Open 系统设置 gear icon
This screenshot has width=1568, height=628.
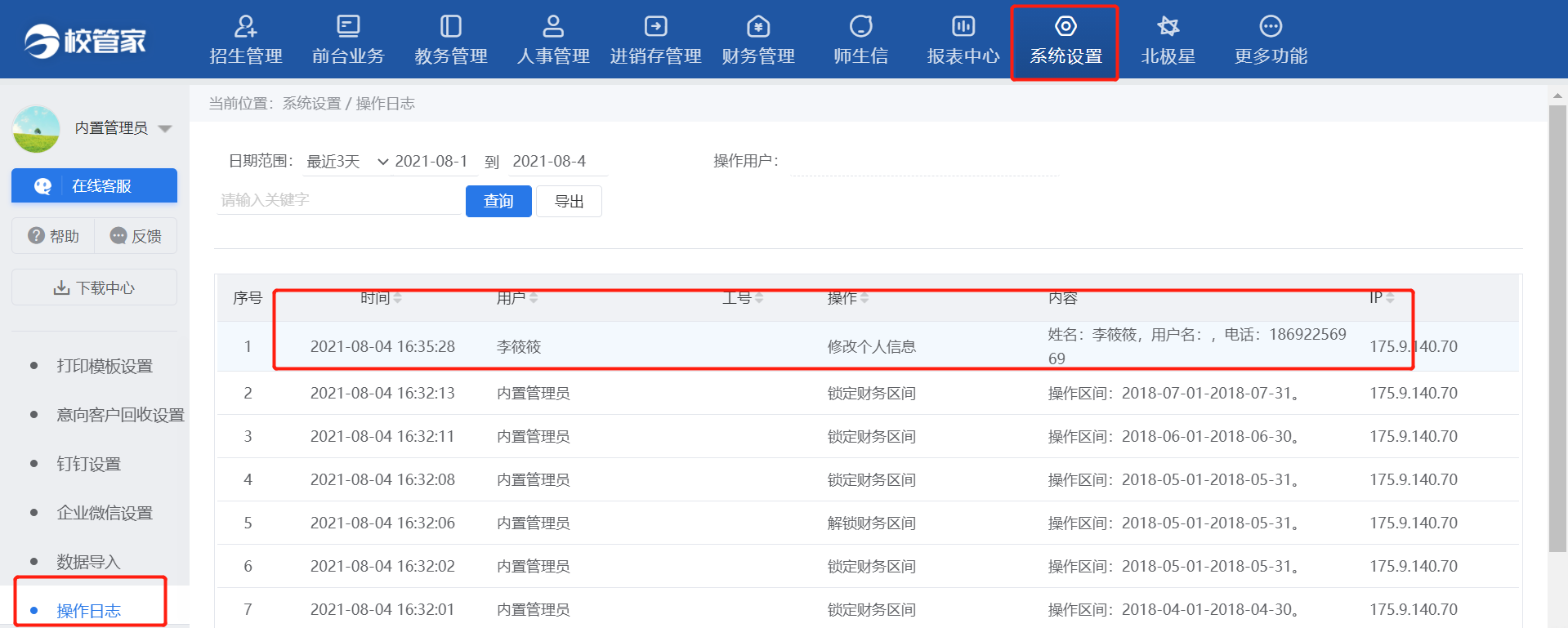(1065, 26)
